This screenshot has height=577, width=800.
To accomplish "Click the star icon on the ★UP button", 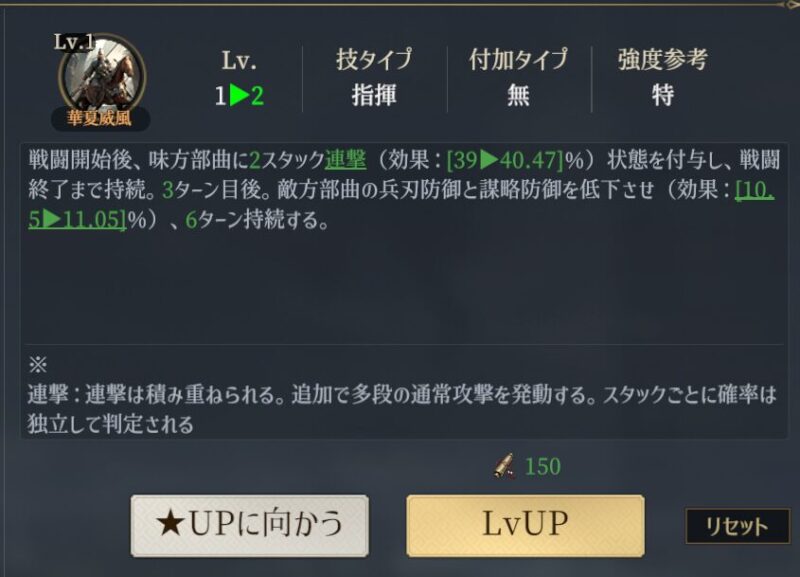I will click(170, 524).
